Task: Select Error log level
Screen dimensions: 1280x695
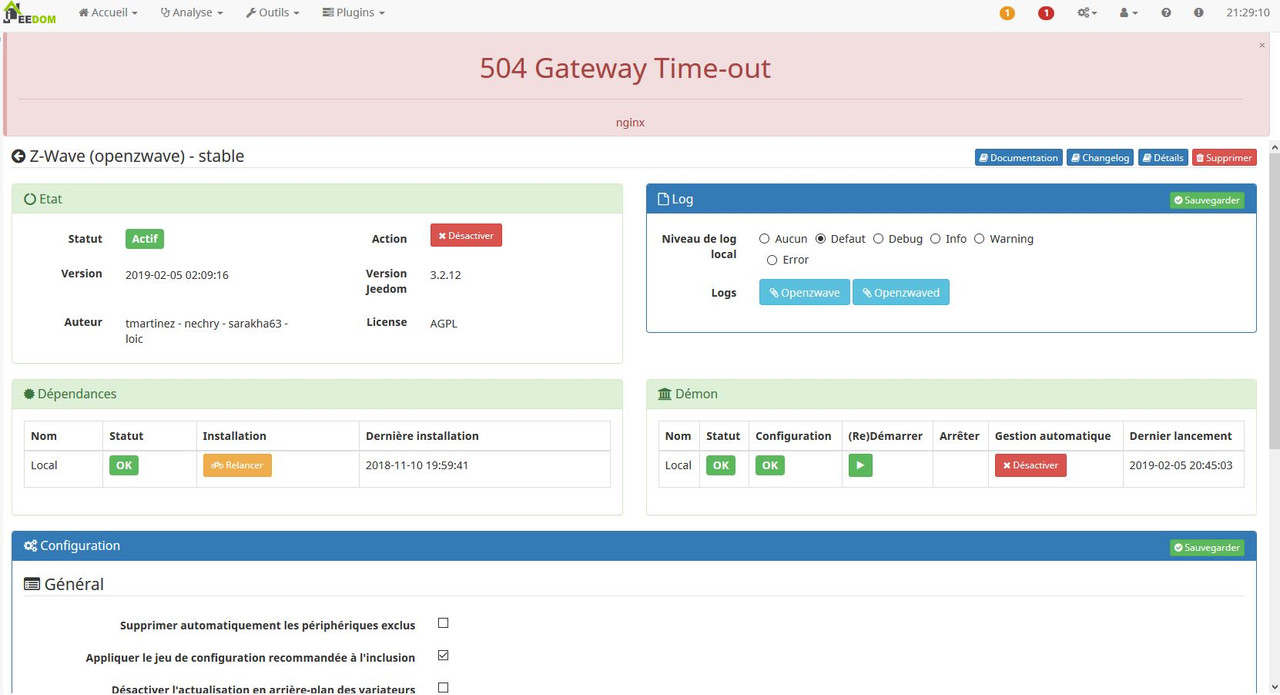Action: 772,260
